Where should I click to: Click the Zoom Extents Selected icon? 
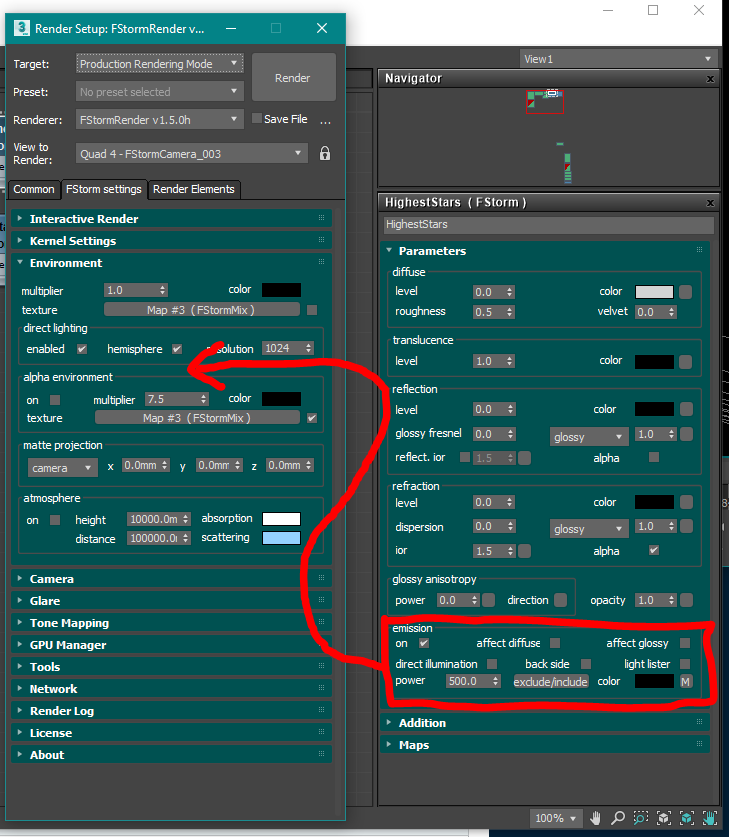point(686,817)
